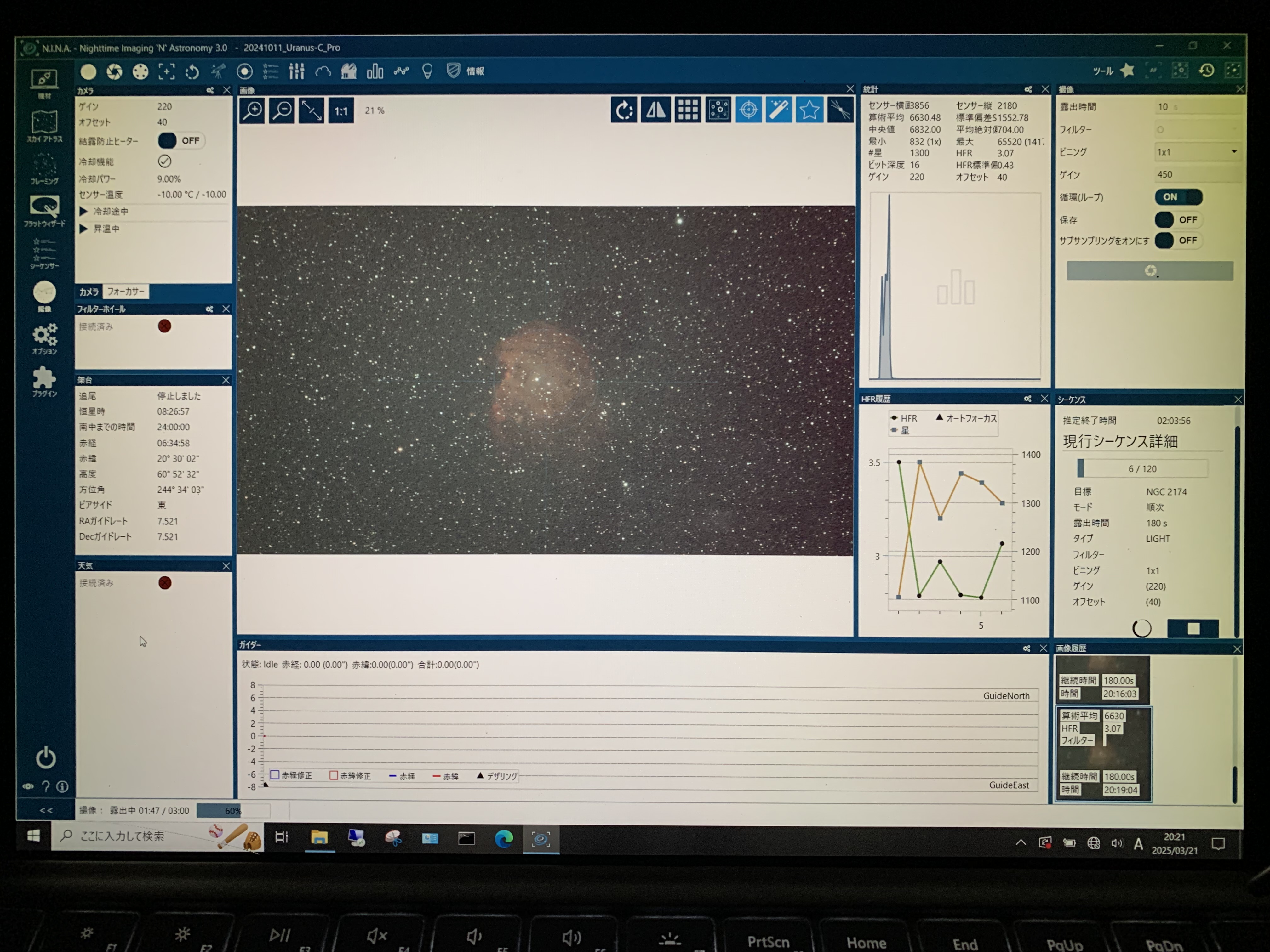Toggle the 結露防止ヒーター OFF switch

[181, 141]
